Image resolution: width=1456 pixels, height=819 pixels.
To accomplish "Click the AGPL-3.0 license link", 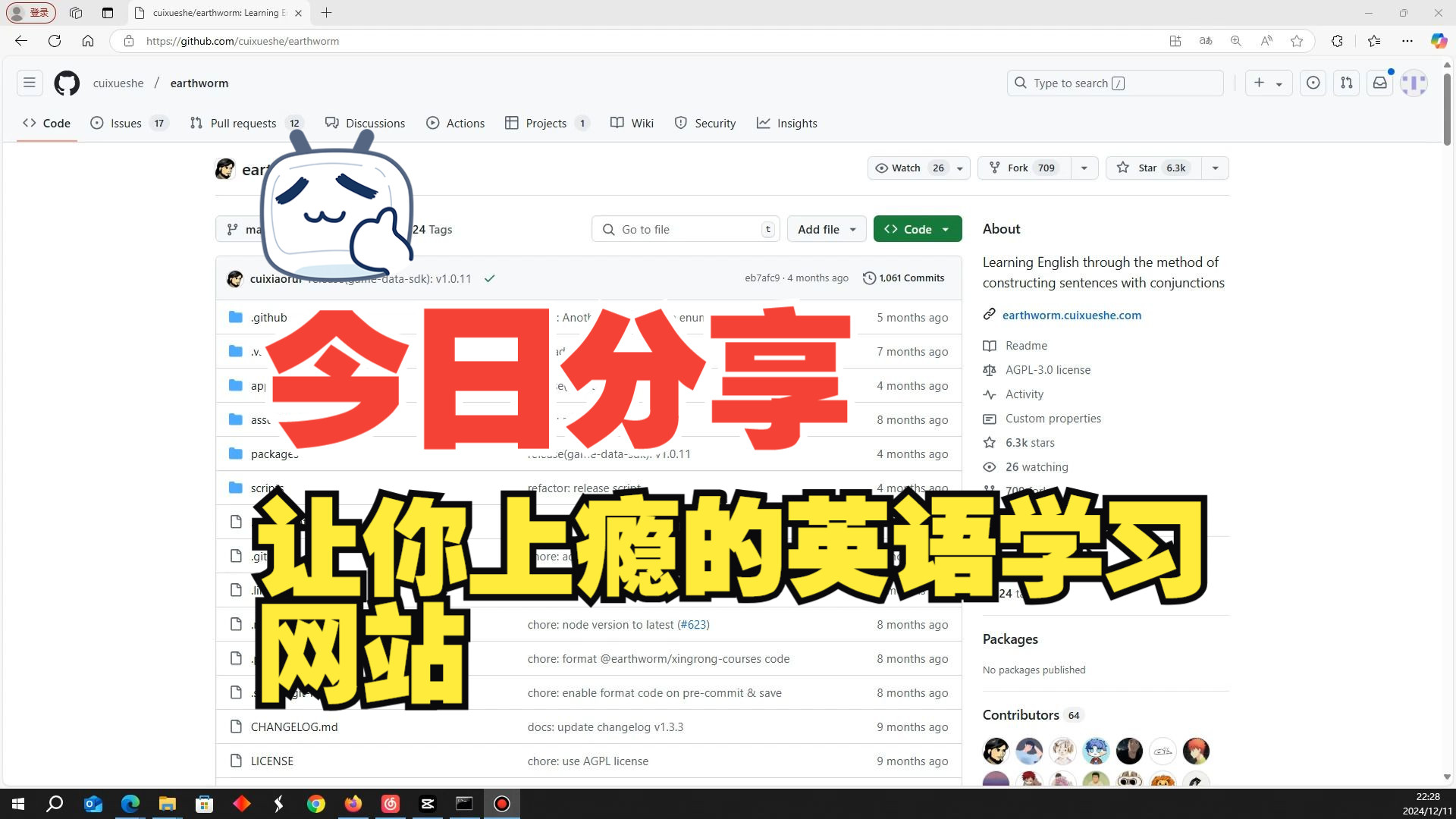I will [x=1049, y=369].
